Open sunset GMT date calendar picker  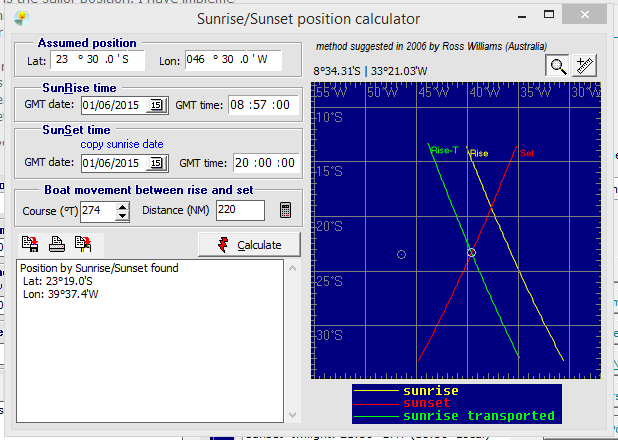156,163
